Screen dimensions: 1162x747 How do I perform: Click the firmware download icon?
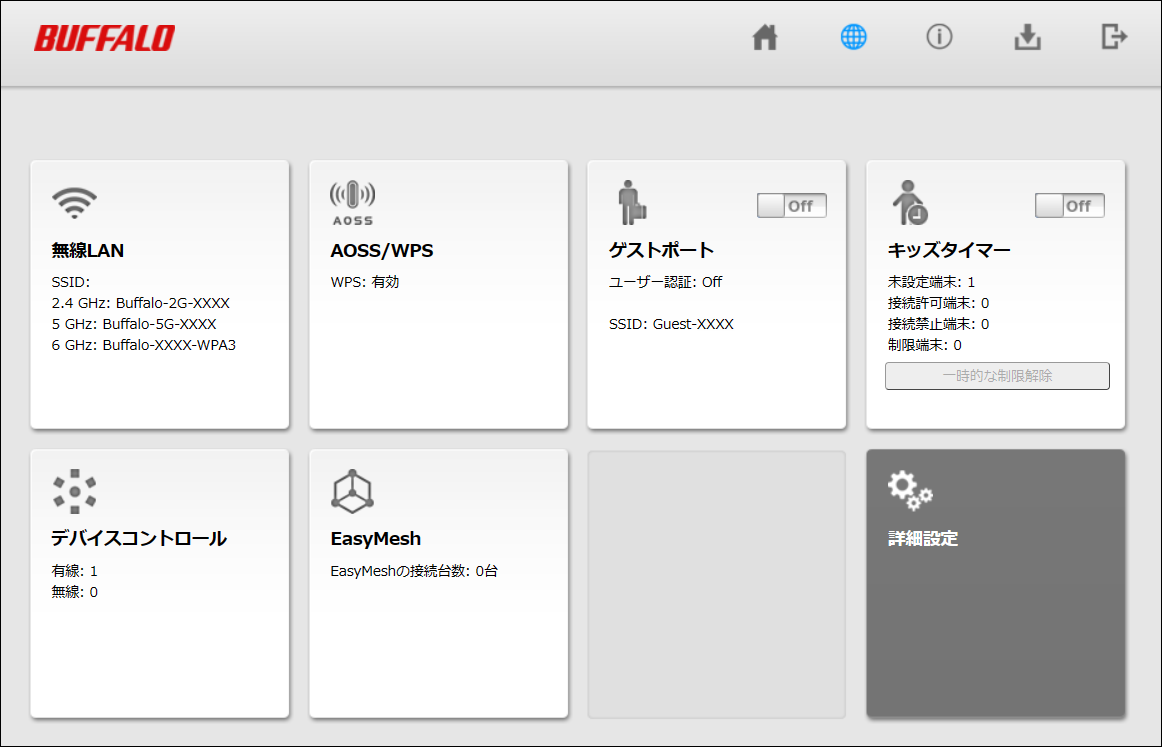click(1027, 38)
